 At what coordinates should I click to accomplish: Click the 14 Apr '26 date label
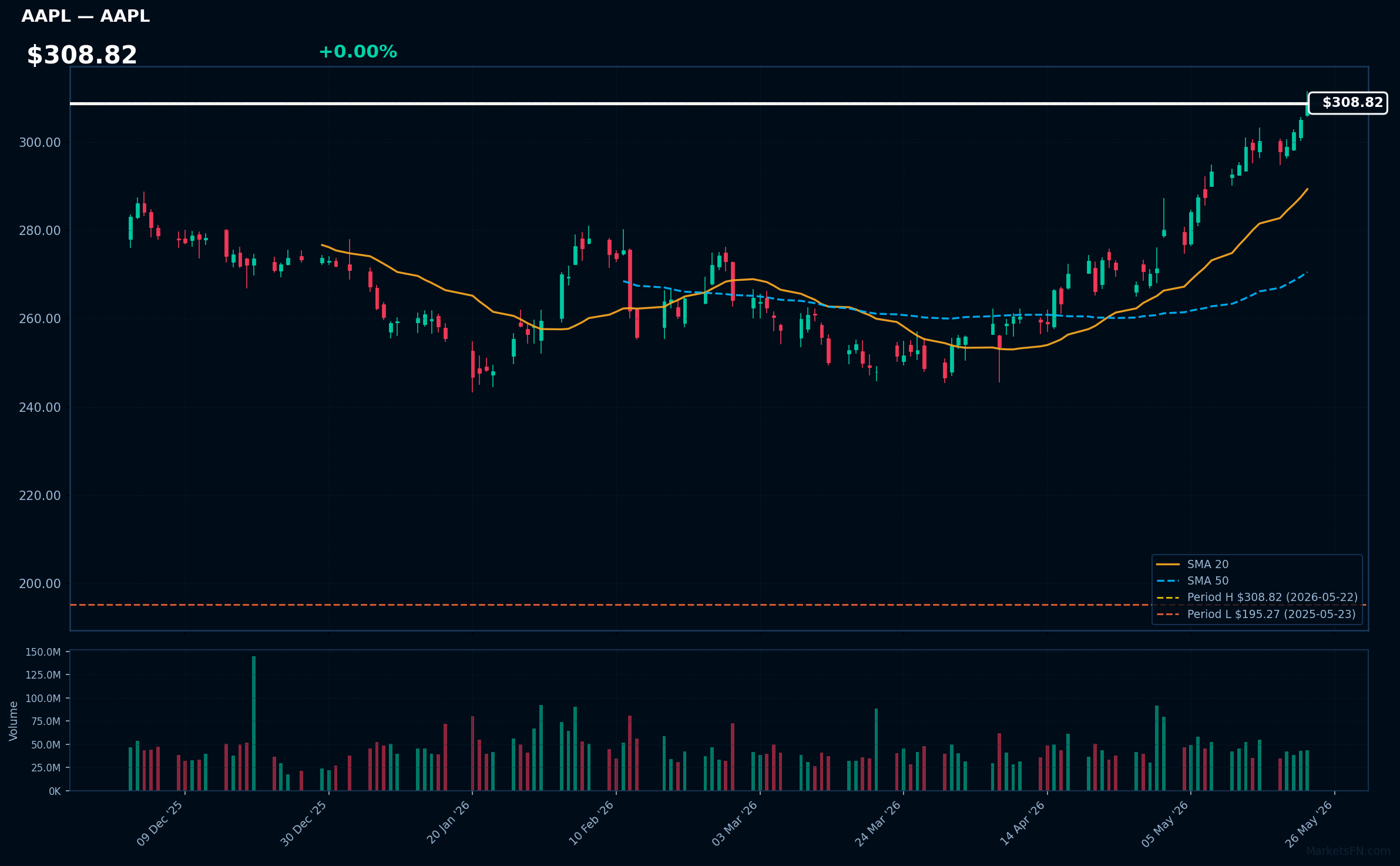1022,823
